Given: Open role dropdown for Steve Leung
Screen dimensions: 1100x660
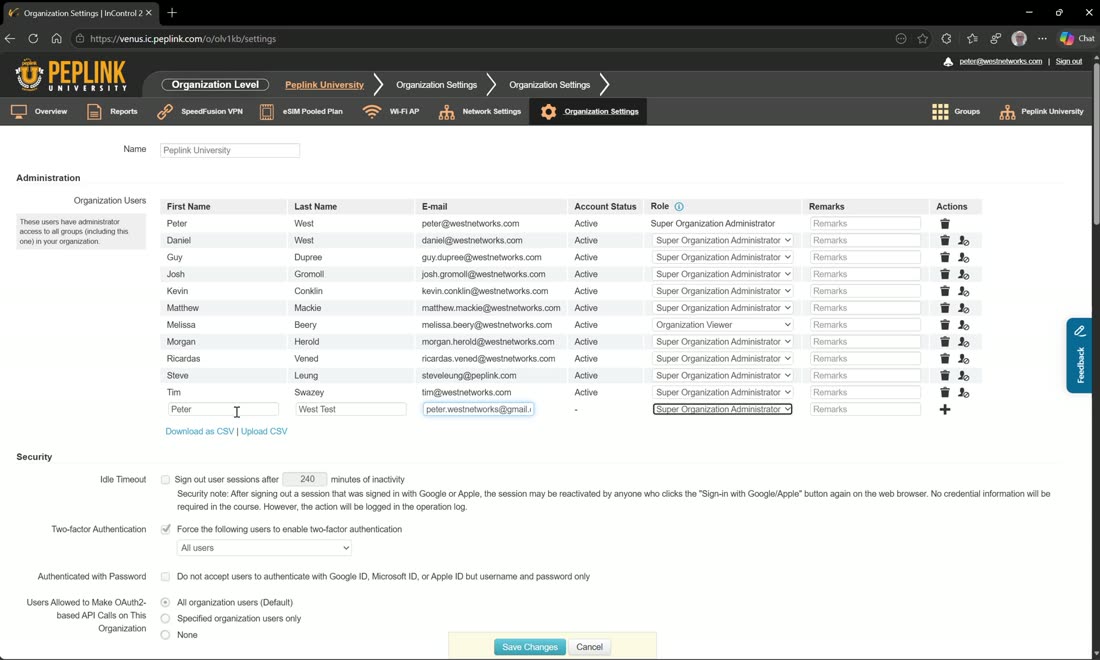Looking at the screenshot, I should tap(723, 375).
